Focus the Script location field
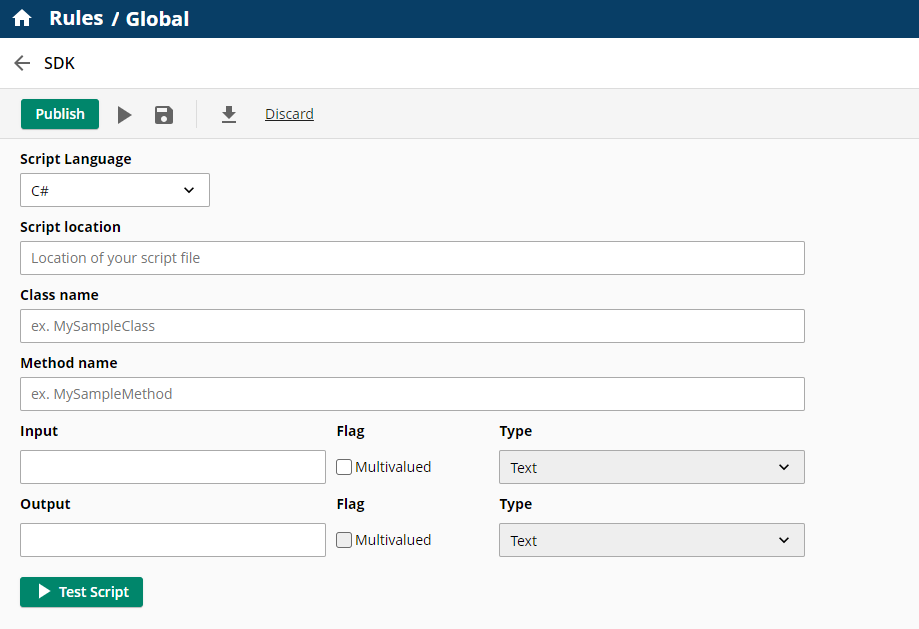The height and width of the screenshot is (629, 919). point(412,258)
